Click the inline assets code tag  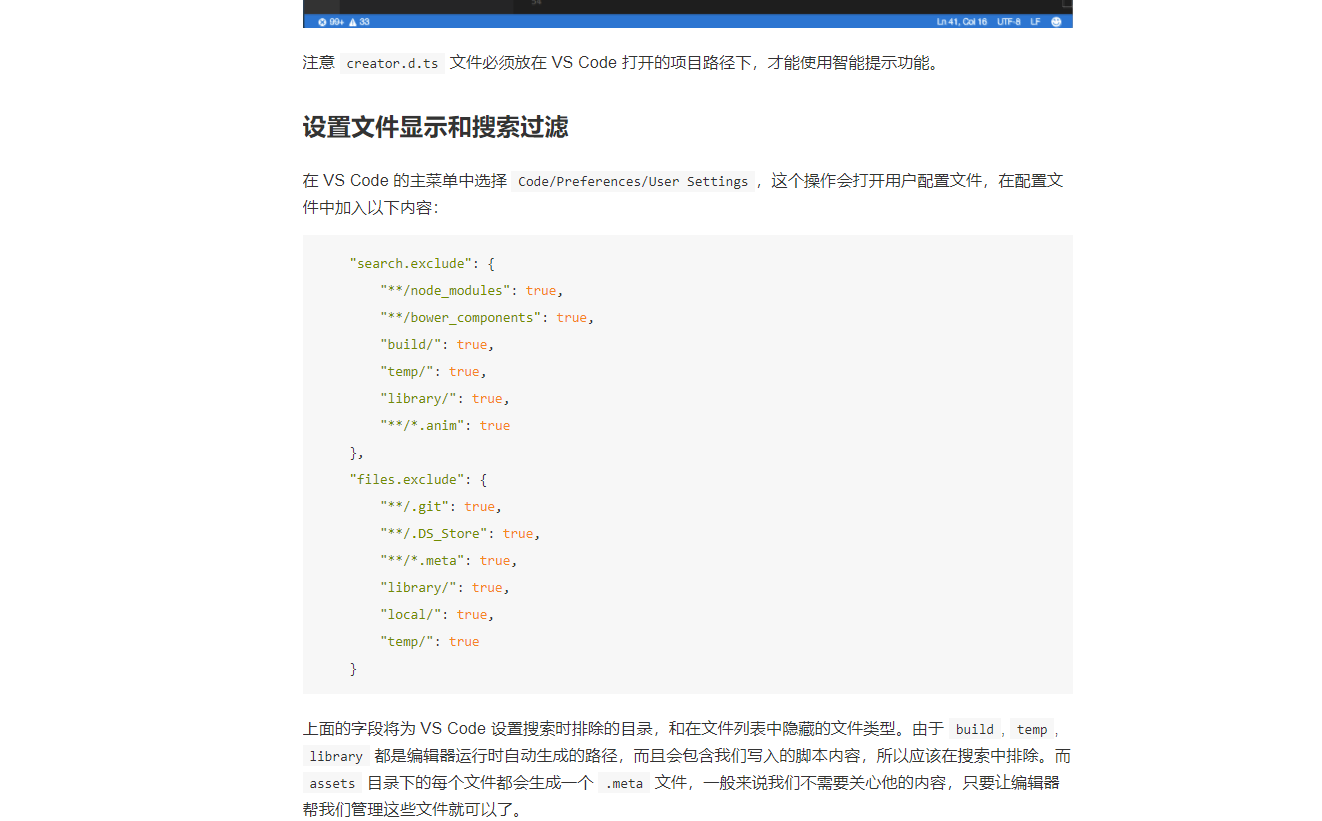tap(332, 783)
